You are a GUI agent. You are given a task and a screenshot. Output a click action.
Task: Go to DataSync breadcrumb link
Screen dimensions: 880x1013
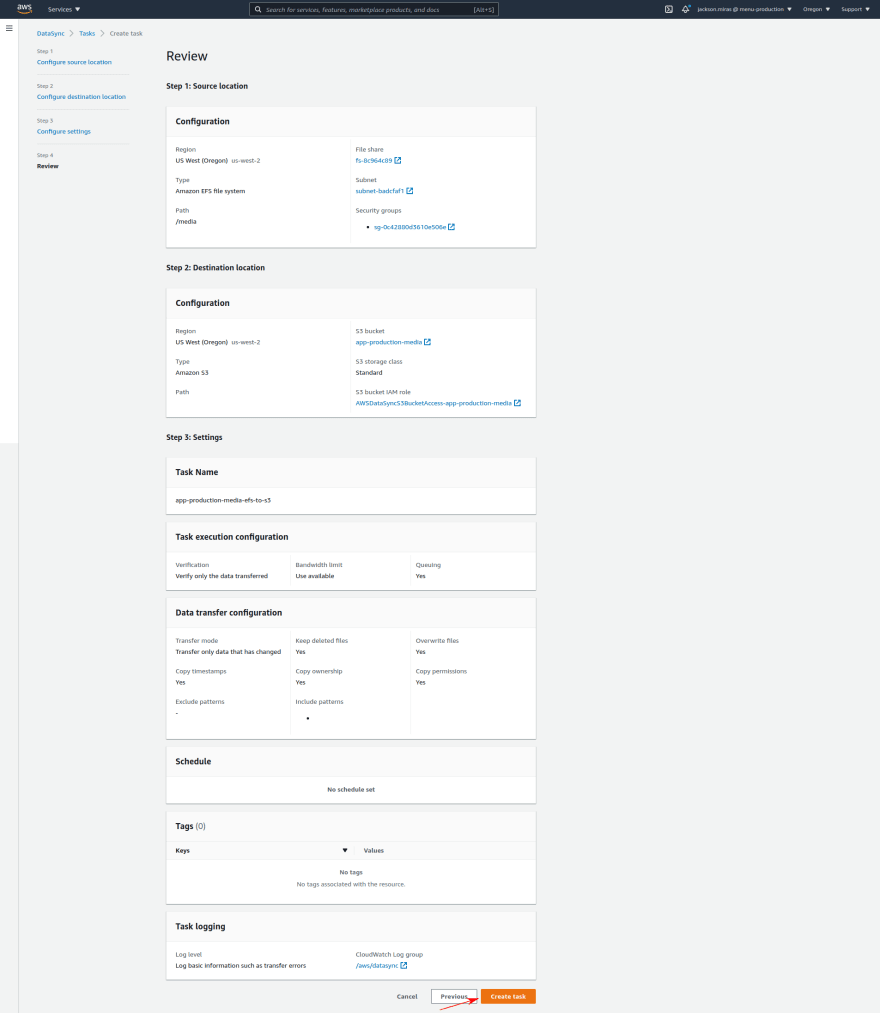click(x=50, y=34)
